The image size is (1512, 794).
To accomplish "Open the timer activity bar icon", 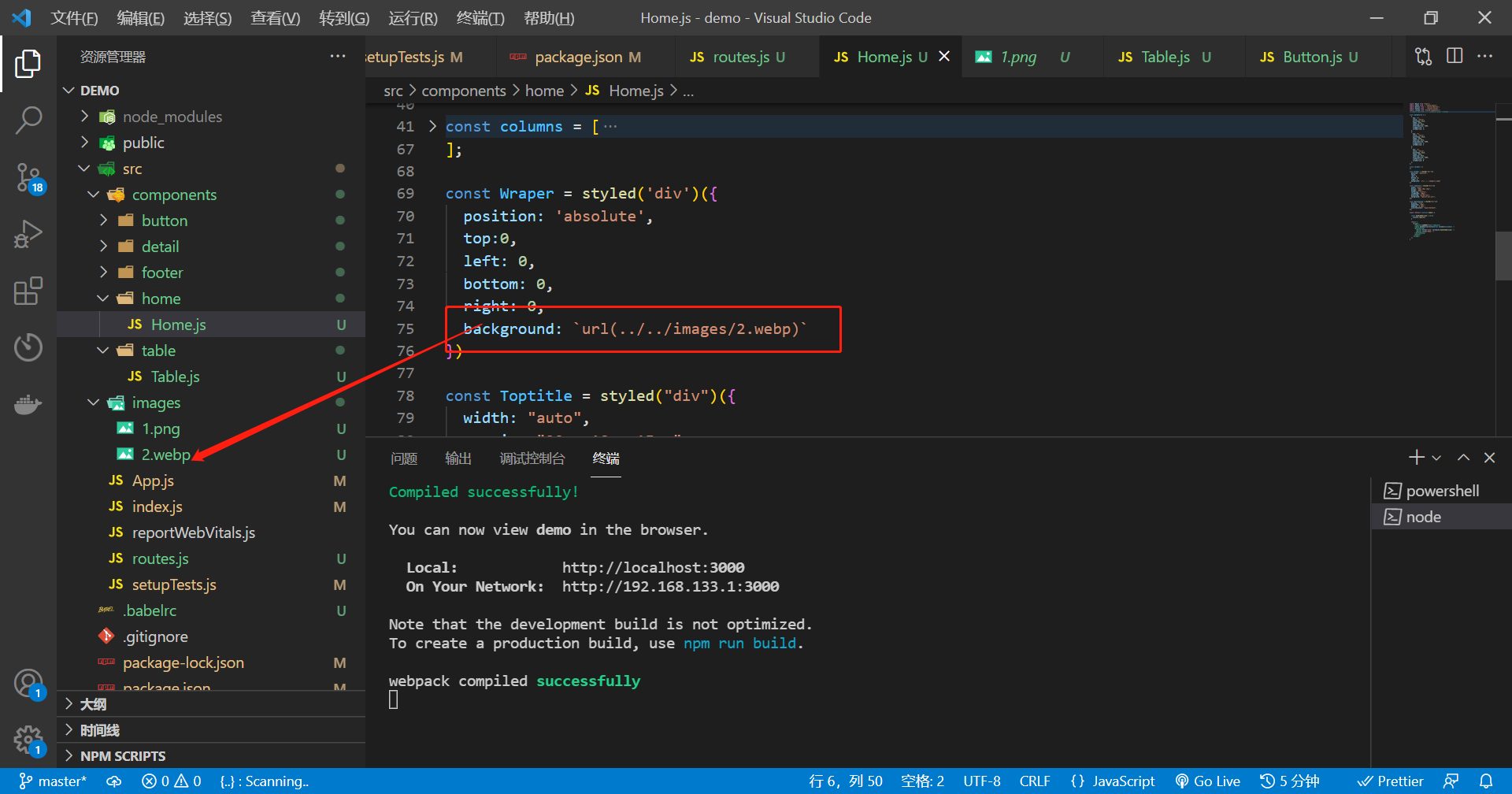I will click(x=28, y=347).
